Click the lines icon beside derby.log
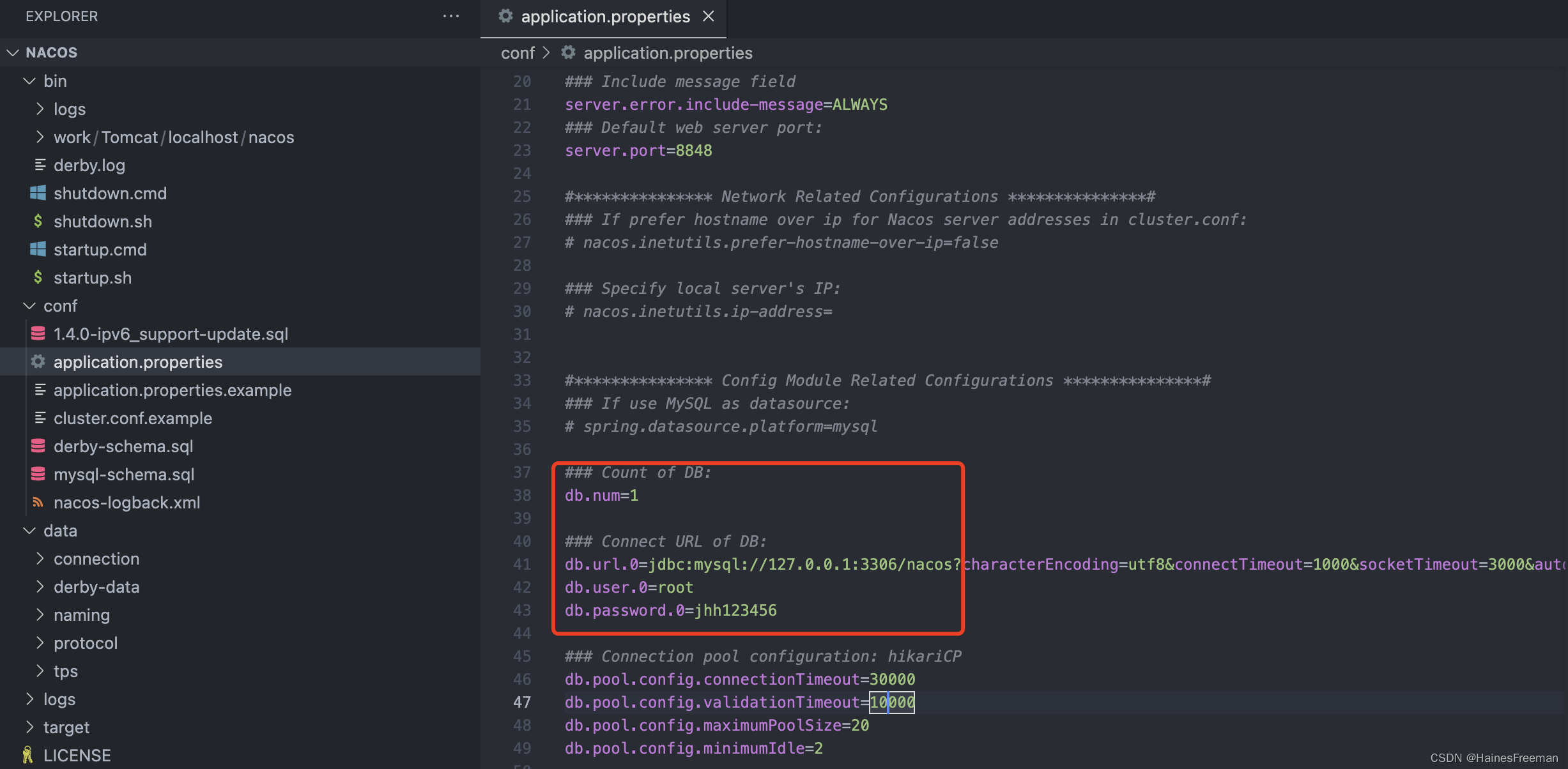The image size is (1568, 769). [40, 165]
